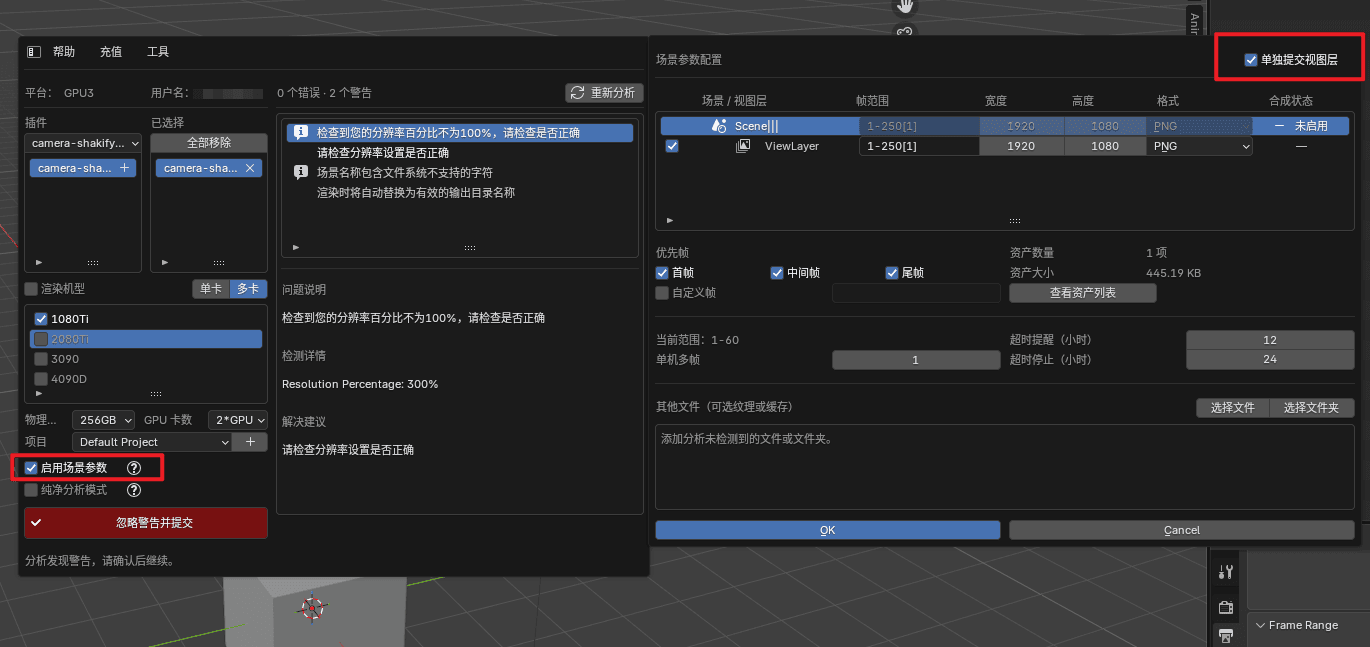Image resolution: width=1370 pixels, height=647 pixels.
Task: Open the 充值 menu
Action: pos(111,52)
